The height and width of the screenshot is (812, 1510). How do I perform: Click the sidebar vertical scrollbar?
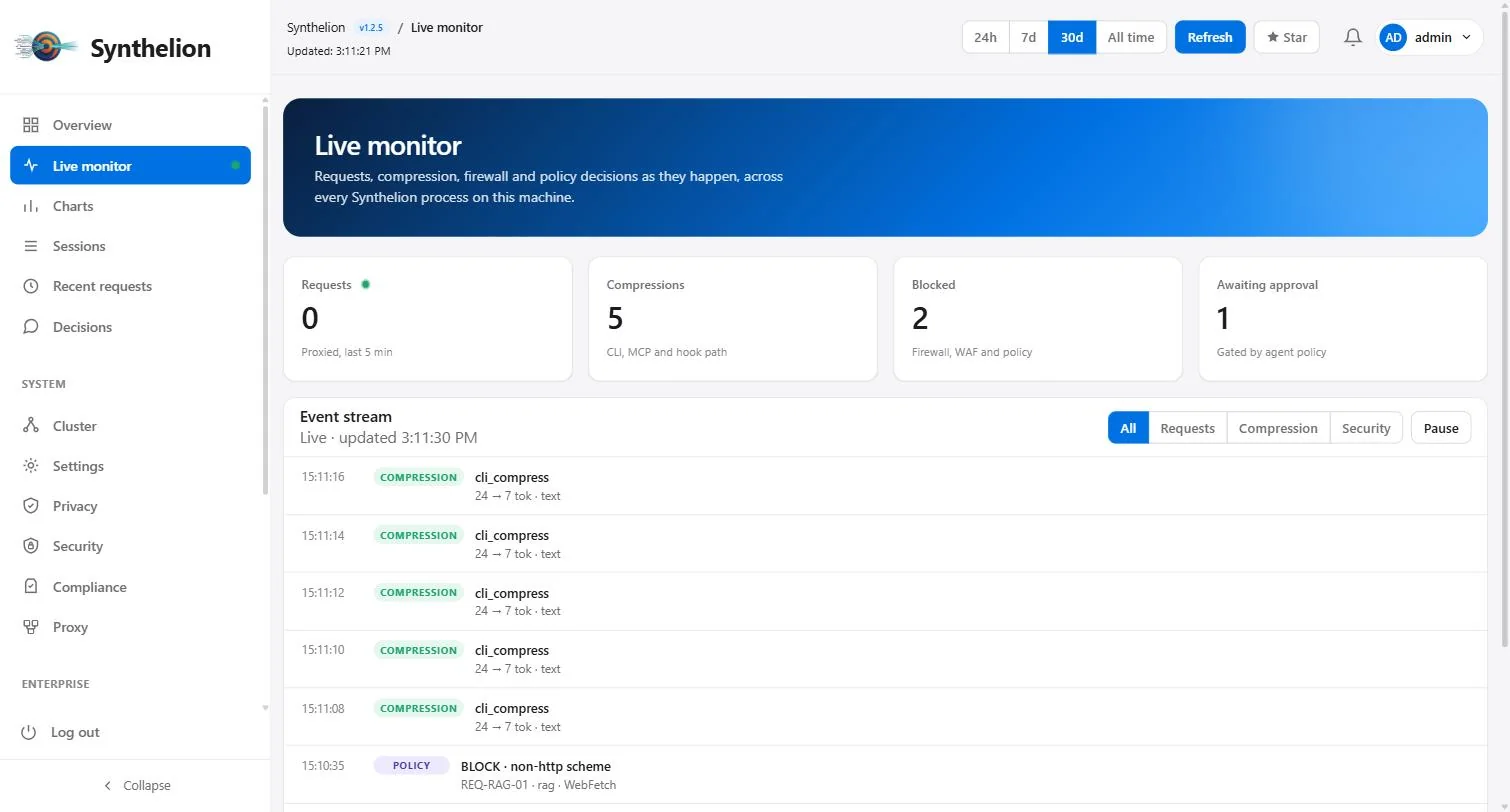coord(265,300)
